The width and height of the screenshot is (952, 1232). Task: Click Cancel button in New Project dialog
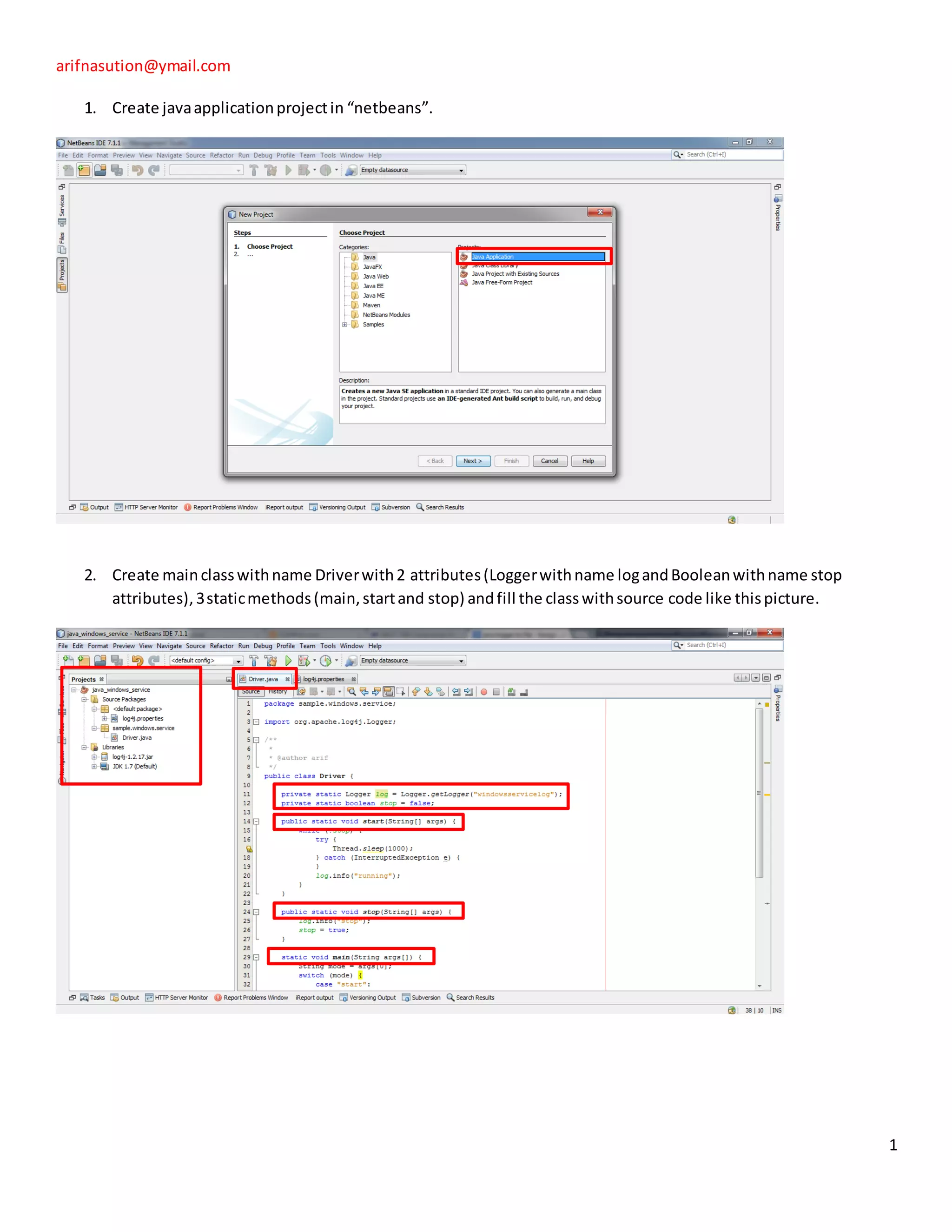(550, 462)
